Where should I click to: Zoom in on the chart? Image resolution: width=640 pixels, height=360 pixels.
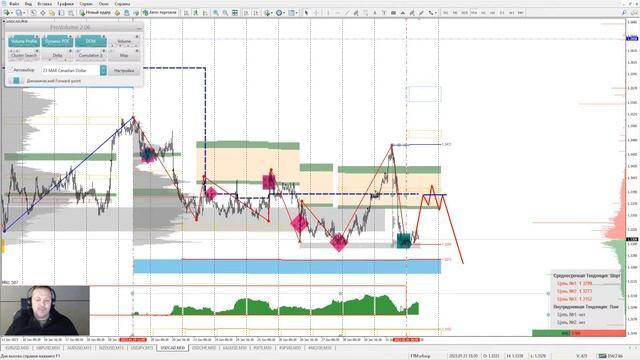216,13
